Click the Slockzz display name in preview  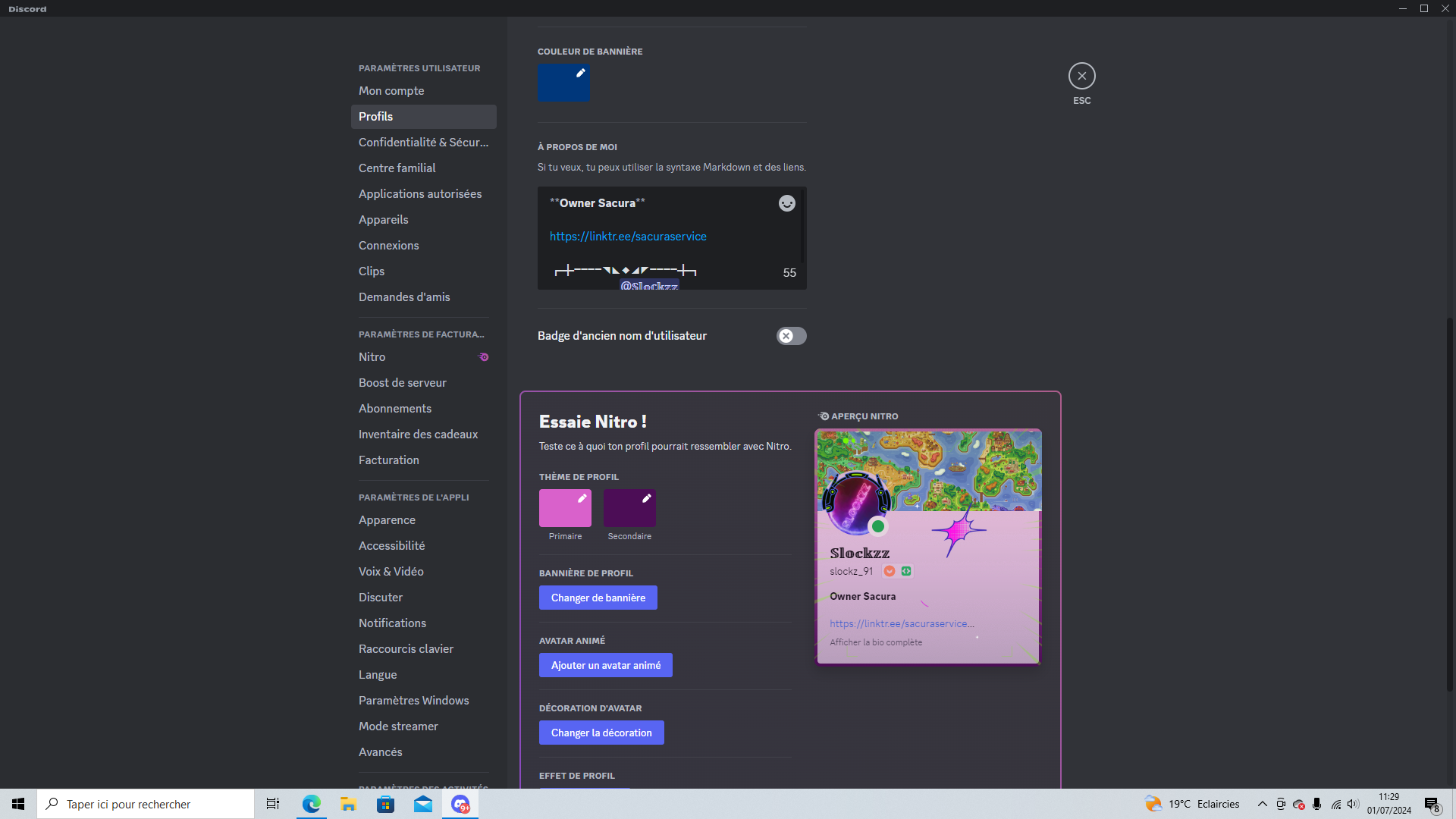[859, 554]
